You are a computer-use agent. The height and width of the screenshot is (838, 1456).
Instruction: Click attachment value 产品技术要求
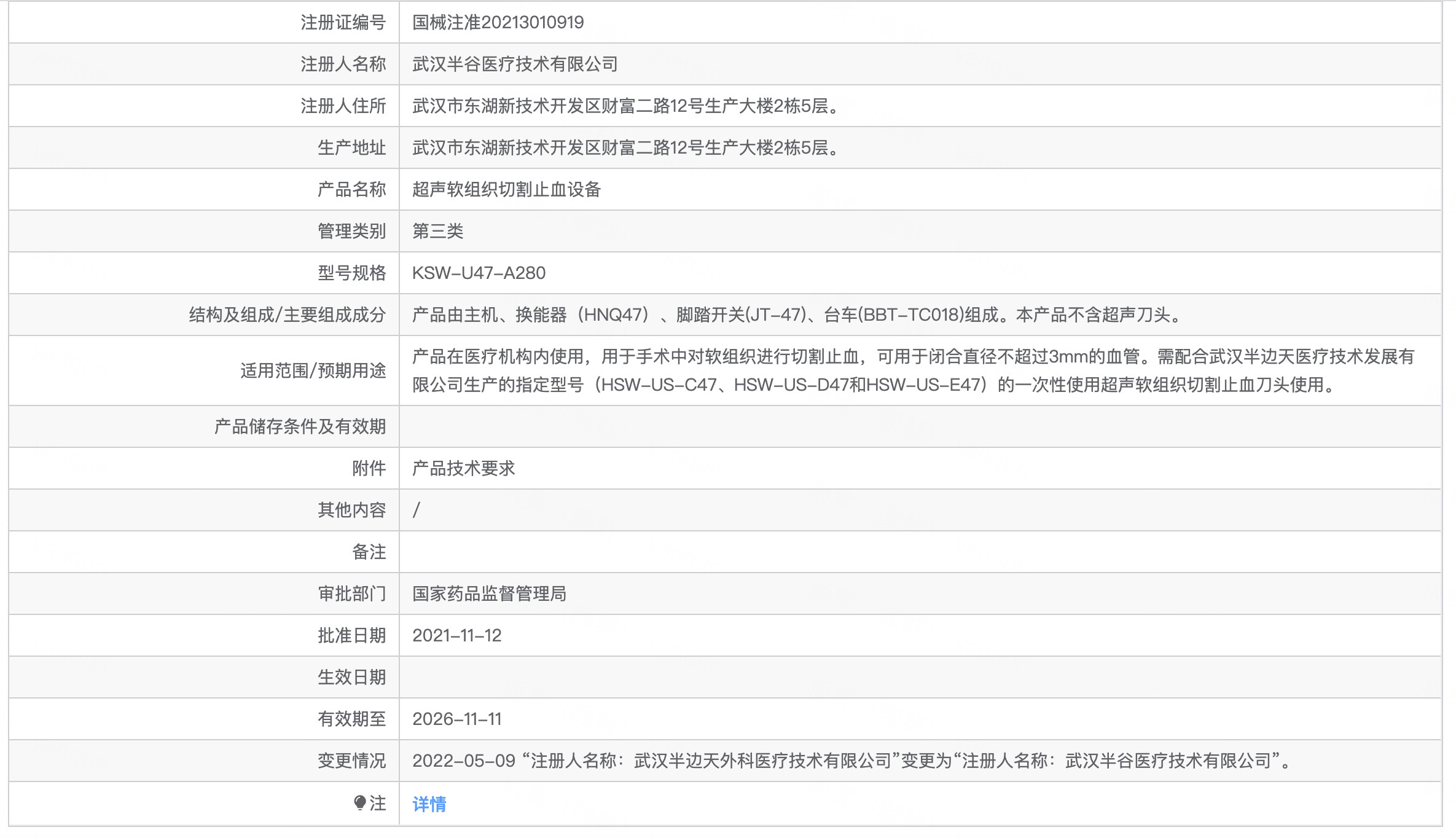point(463,468)
